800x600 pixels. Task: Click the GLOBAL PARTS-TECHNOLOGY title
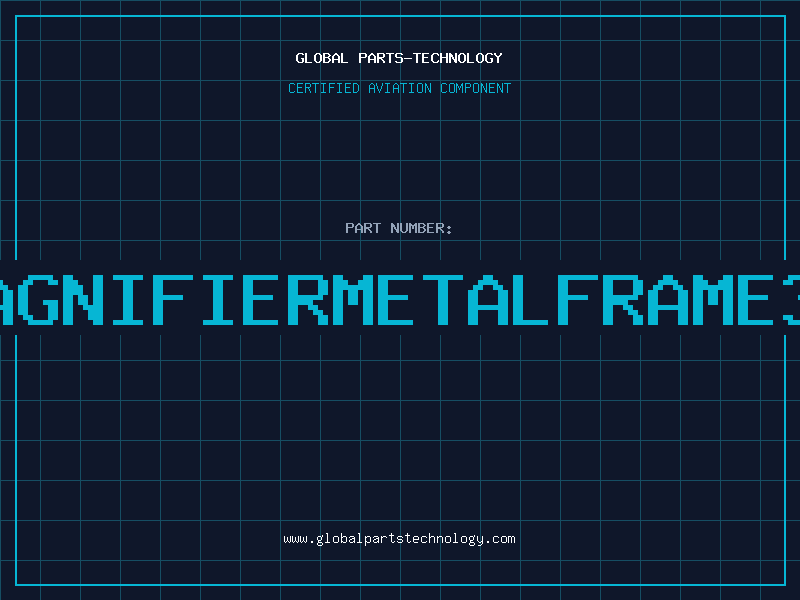point(399,58)
